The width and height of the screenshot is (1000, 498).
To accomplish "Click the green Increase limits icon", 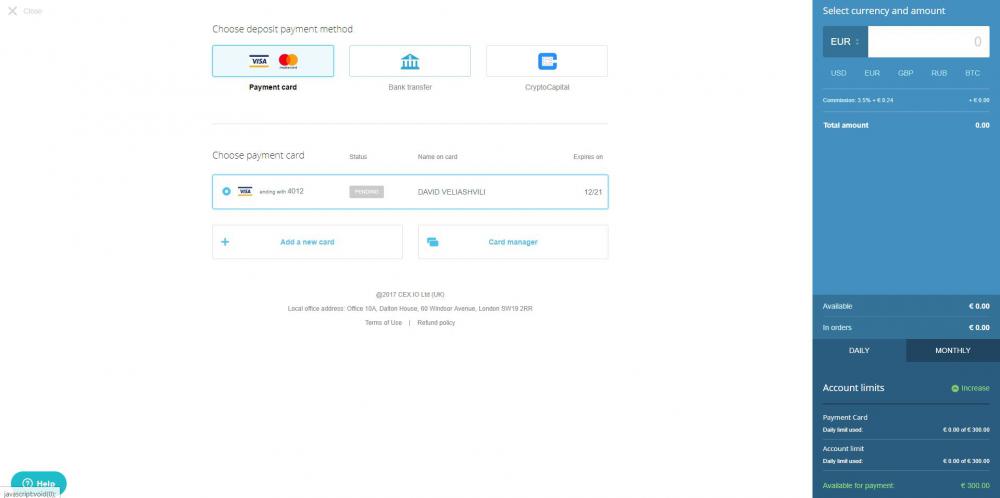I will [955, 388].
